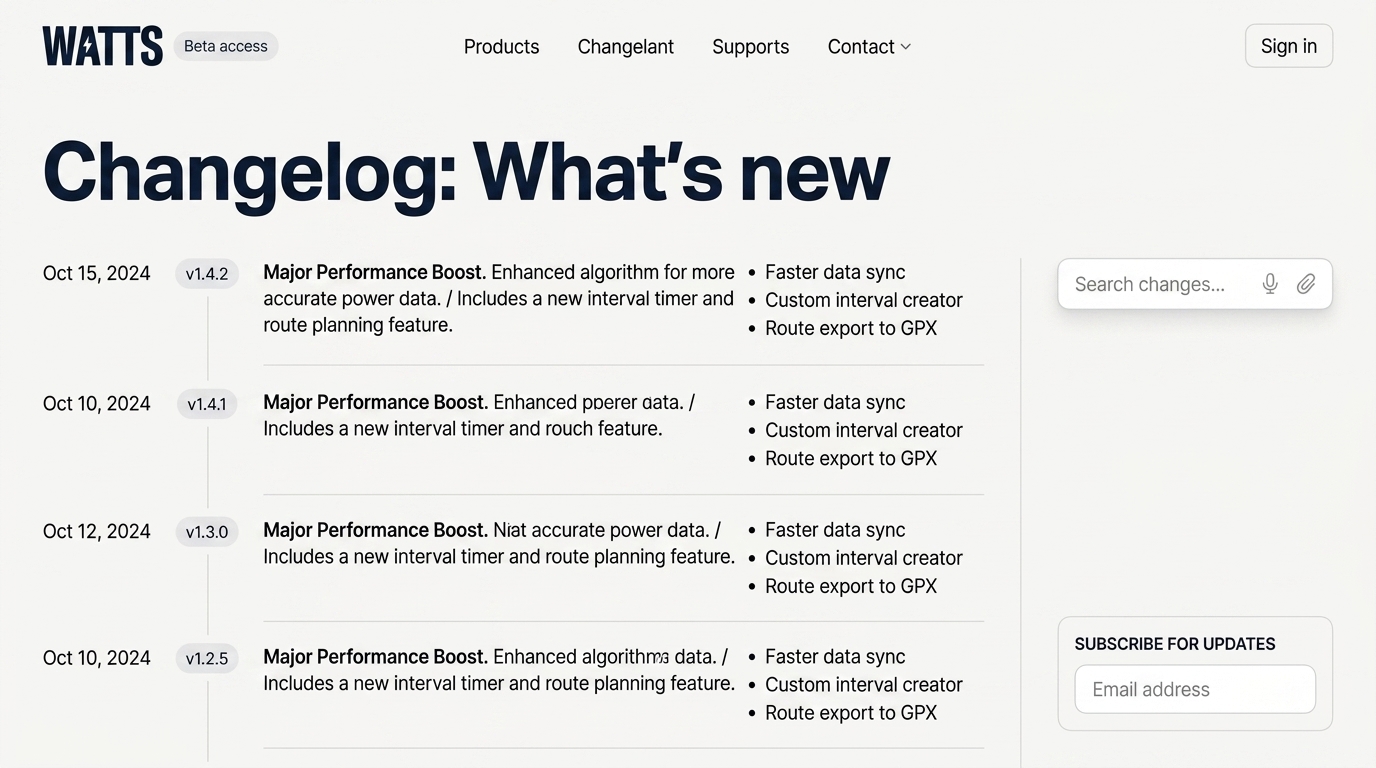The height and width of the screenshot is (768, 1376).
Task: Open the Changelant nav item
Action: [625, 47]
